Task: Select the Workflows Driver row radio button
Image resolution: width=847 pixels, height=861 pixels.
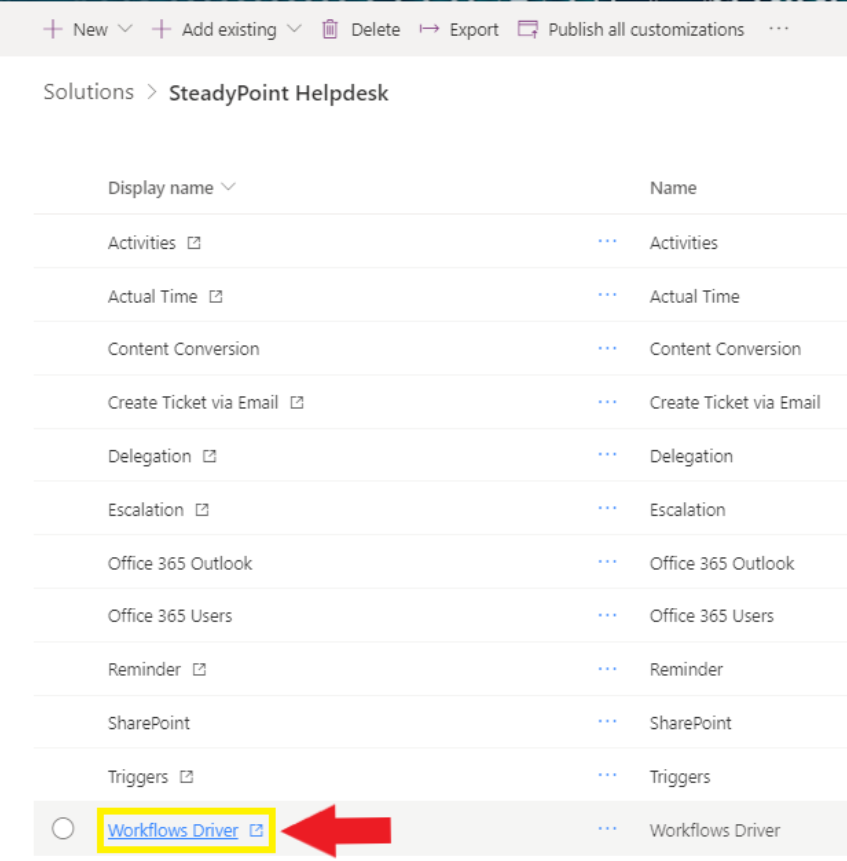Action: pyautogui.click(x=63, y=828)
